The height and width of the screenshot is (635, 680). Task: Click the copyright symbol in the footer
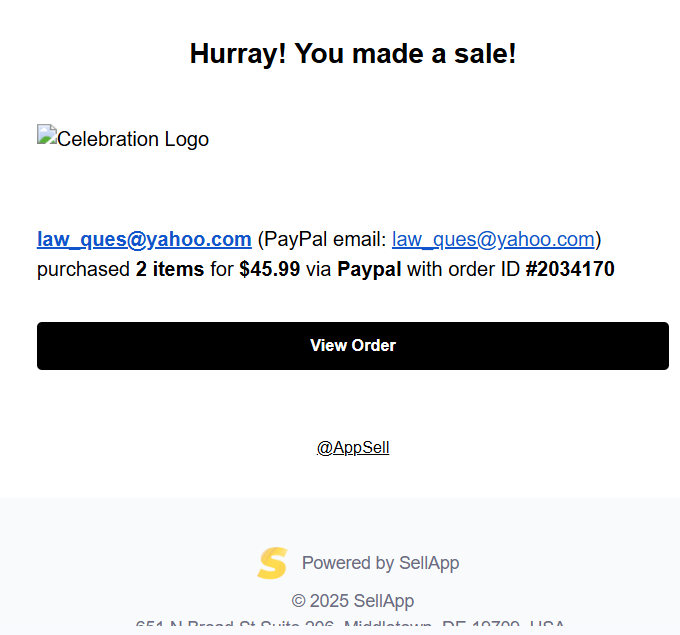[298, 601]
